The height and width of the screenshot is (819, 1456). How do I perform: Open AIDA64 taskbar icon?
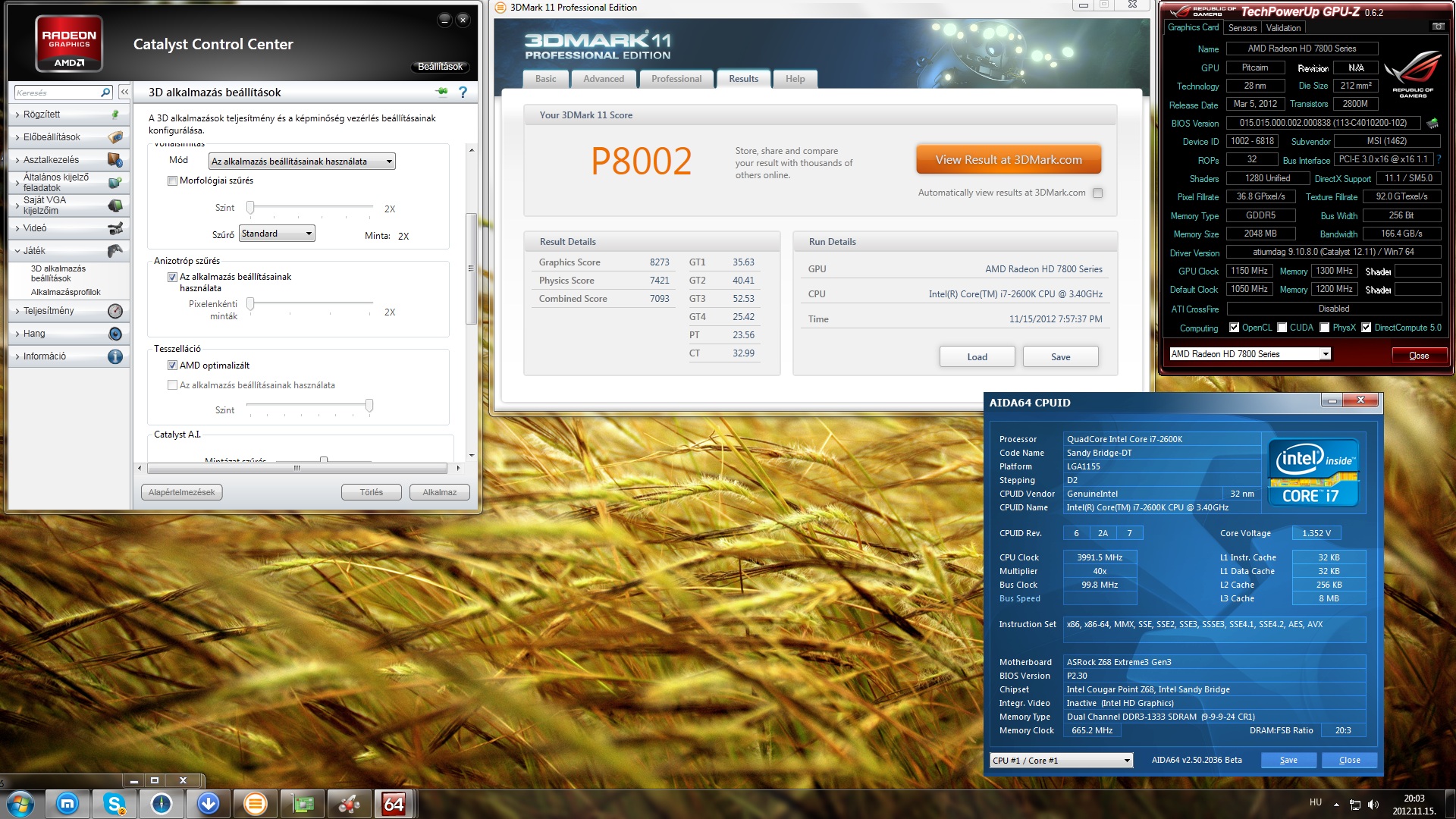click(x=394, y=803)
